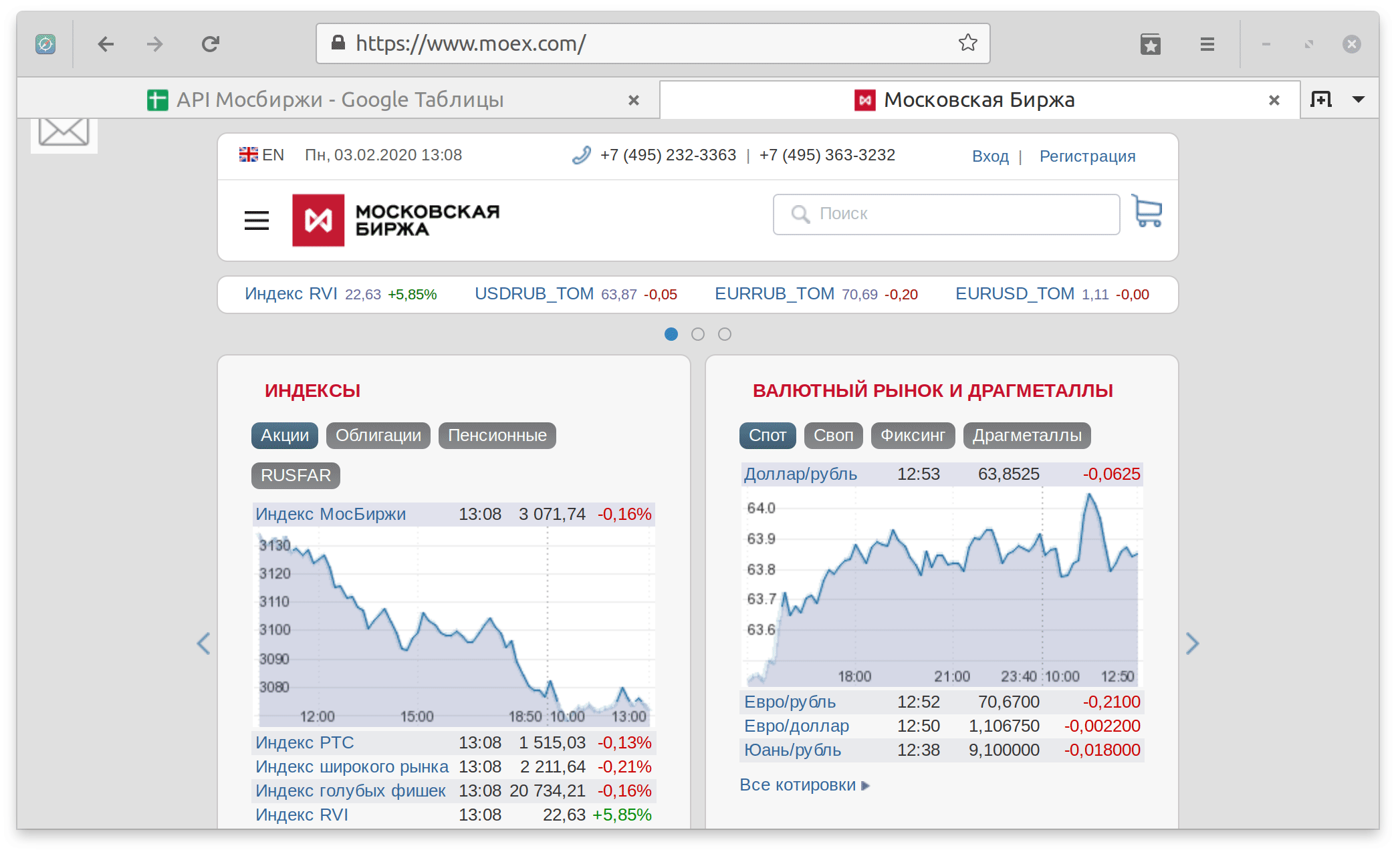1400x854 pixels.
Task: Select the Драгметаллы currency tab
Action: point(1026,436)
